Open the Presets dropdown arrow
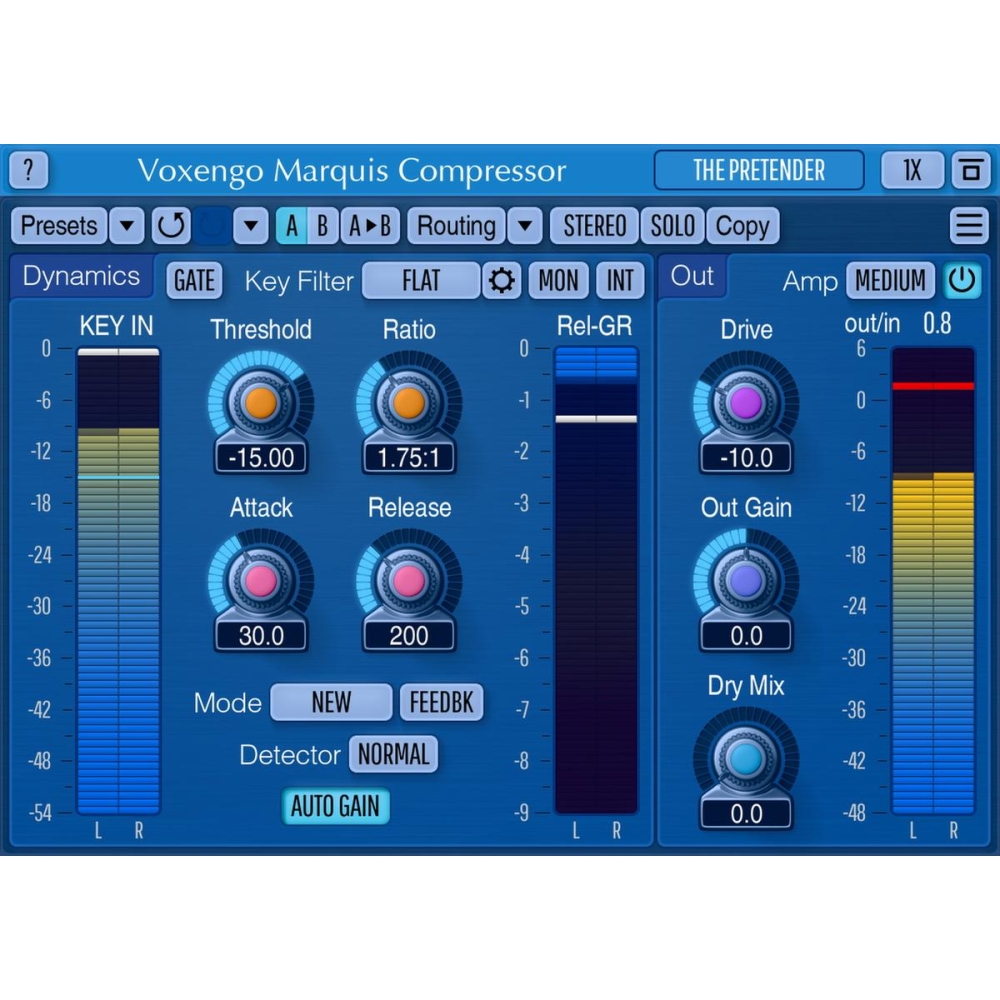Viewport: 1000px width, 1000px height. (127, 226)
